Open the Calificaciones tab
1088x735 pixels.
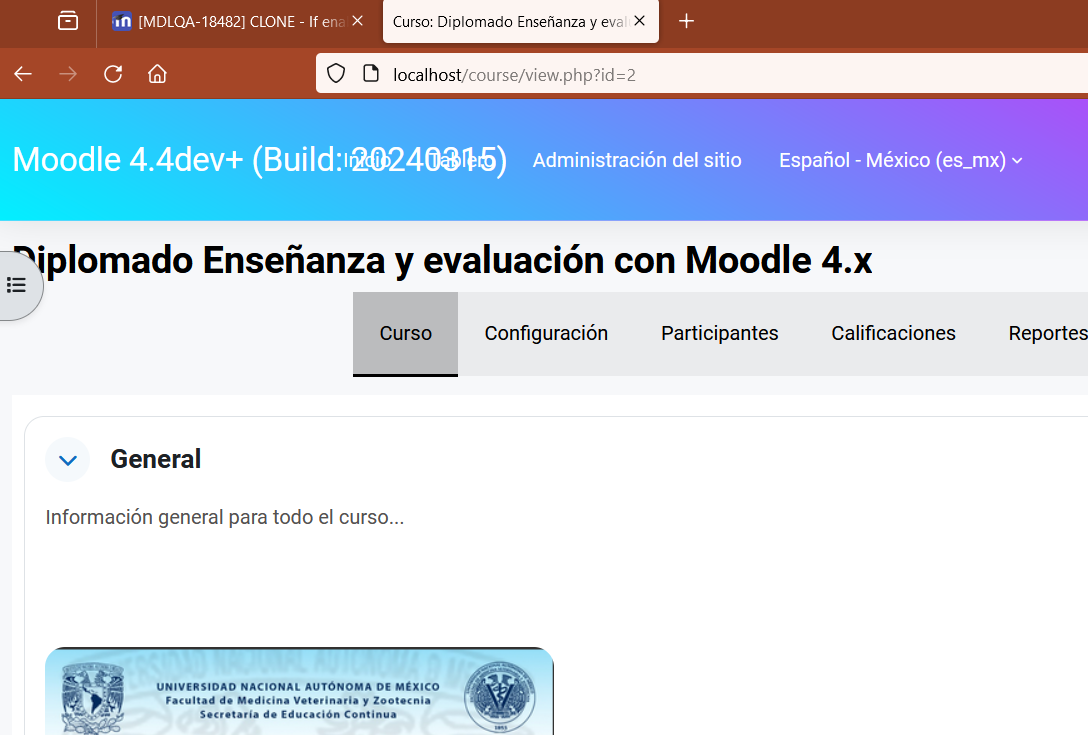tap(893, 334)
